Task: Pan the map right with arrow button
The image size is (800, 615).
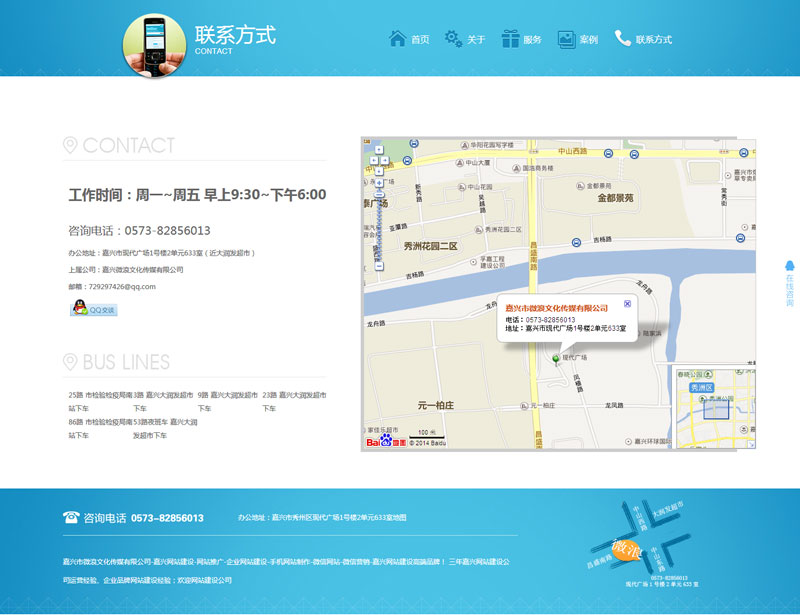Action: [385, 161]
